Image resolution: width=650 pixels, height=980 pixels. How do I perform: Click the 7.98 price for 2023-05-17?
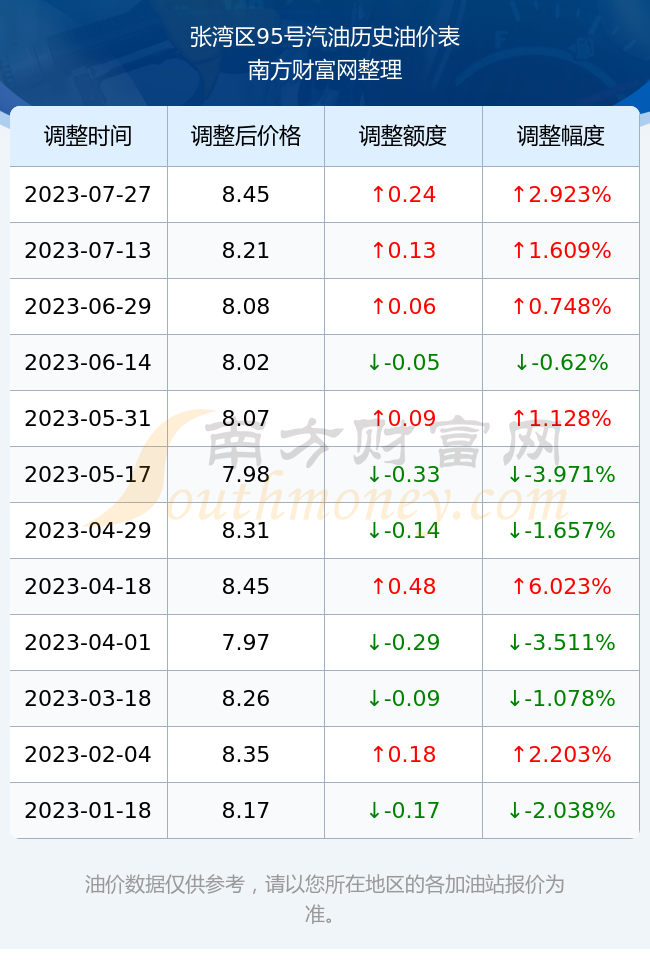pos(246,474)
